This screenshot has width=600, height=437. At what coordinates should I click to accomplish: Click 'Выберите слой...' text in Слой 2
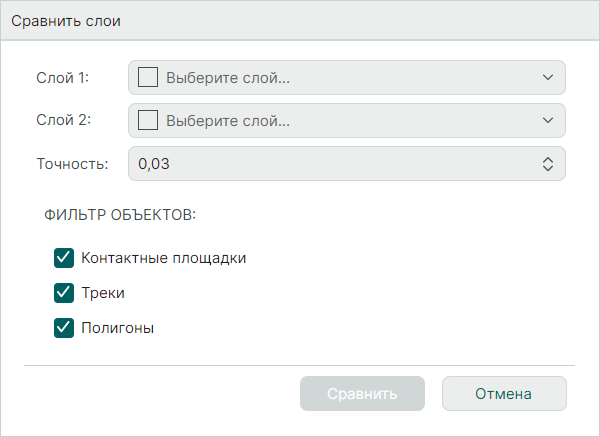(228, 121)
